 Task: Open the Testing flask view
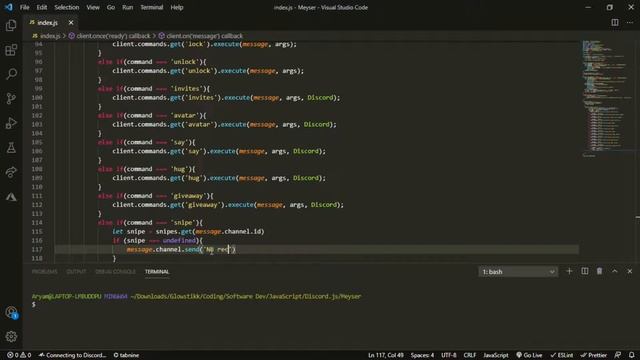pos(11,147)
